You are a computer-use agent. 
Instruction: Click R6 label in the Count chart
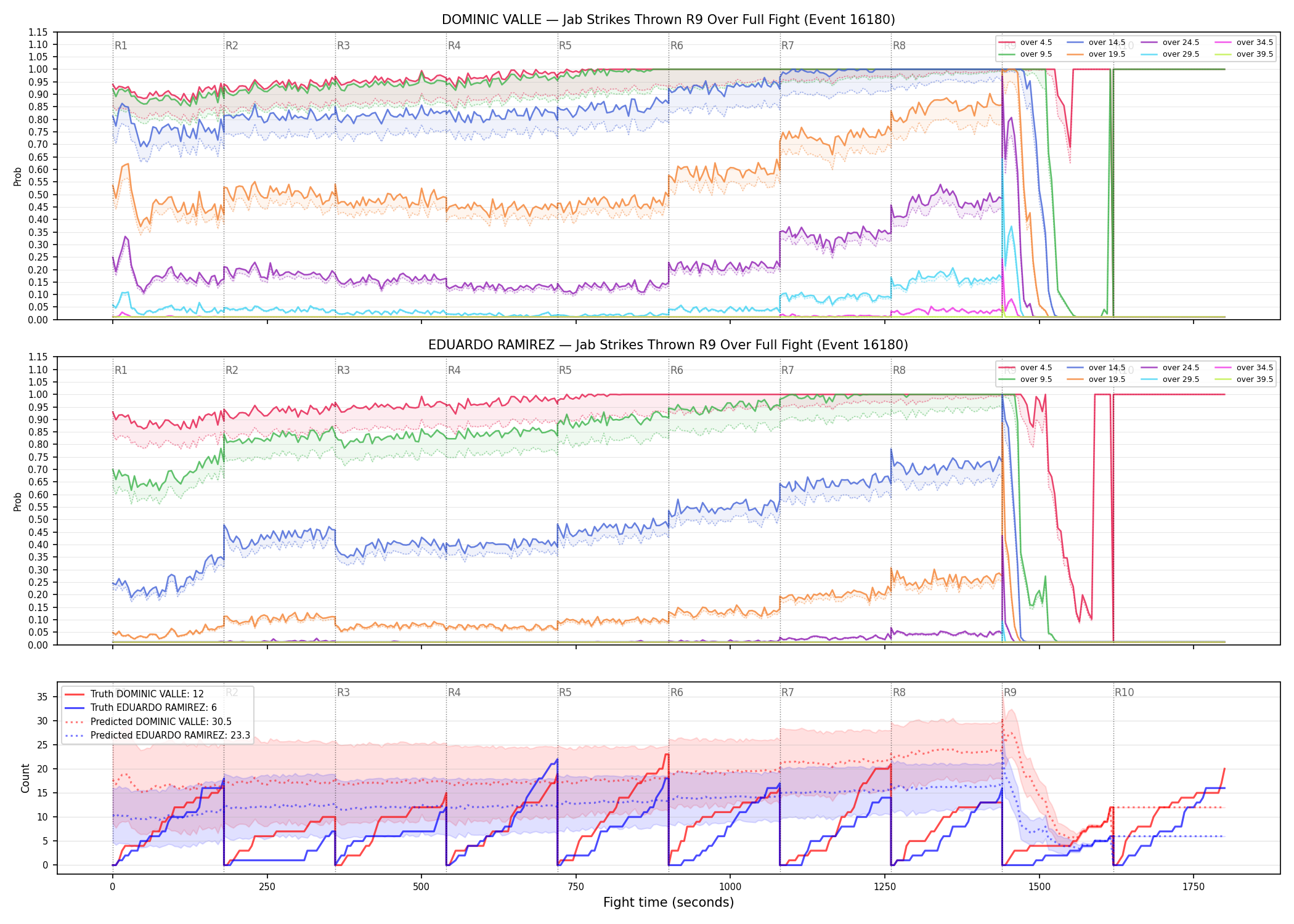point(677,692)
